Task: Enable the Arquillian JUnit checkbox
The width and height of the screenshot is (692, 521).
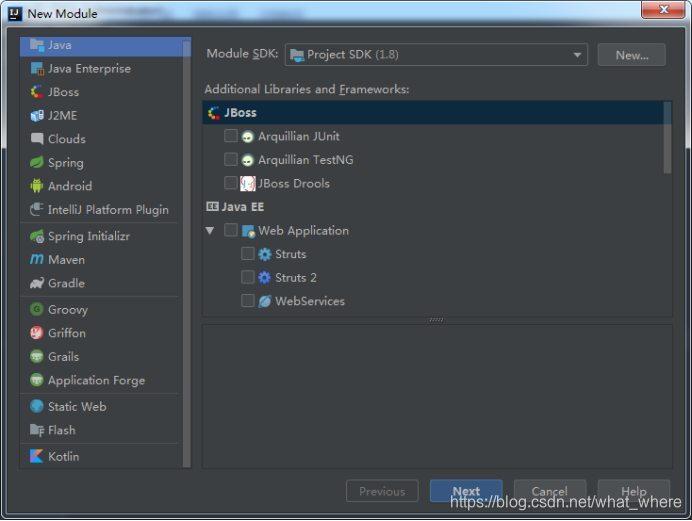Action: (x=231, y=136)
